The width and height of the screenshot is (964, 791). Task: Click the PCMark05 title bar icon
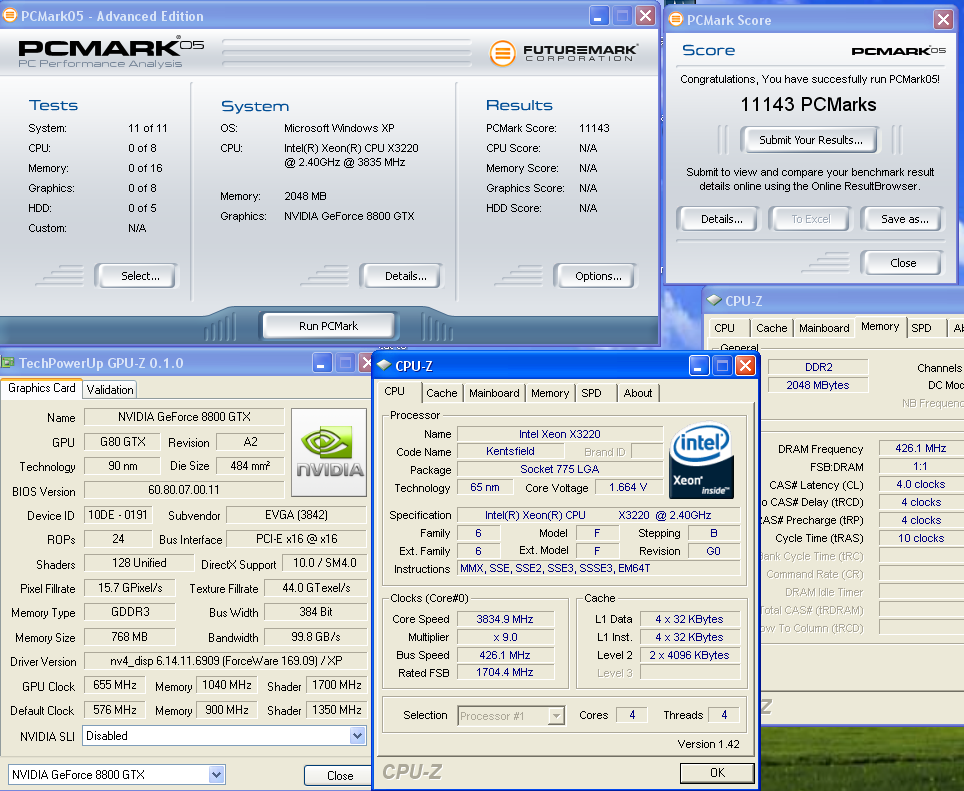(x=10, y=15)
